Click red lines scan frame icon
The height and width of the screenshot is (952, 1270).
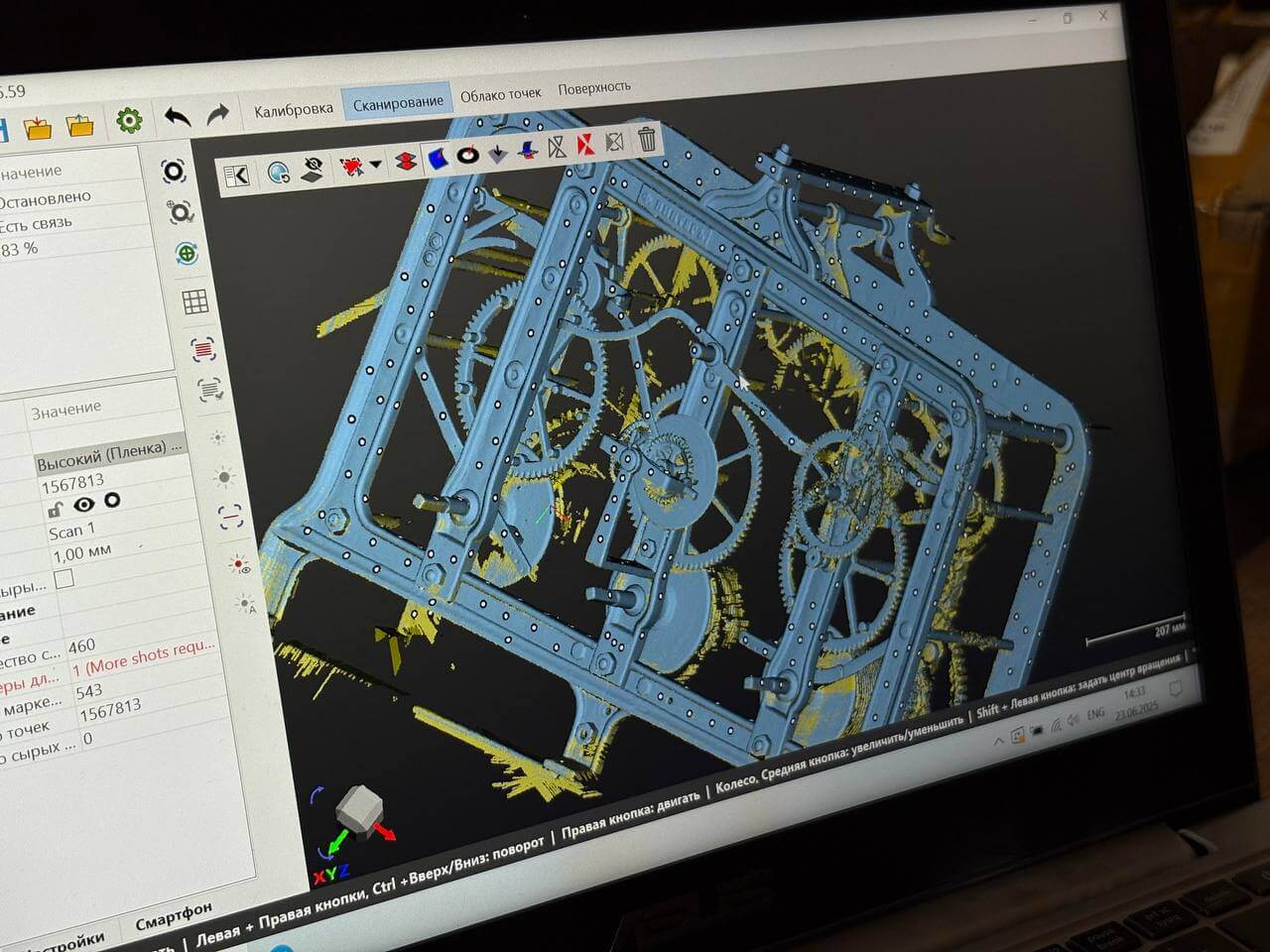203,348
